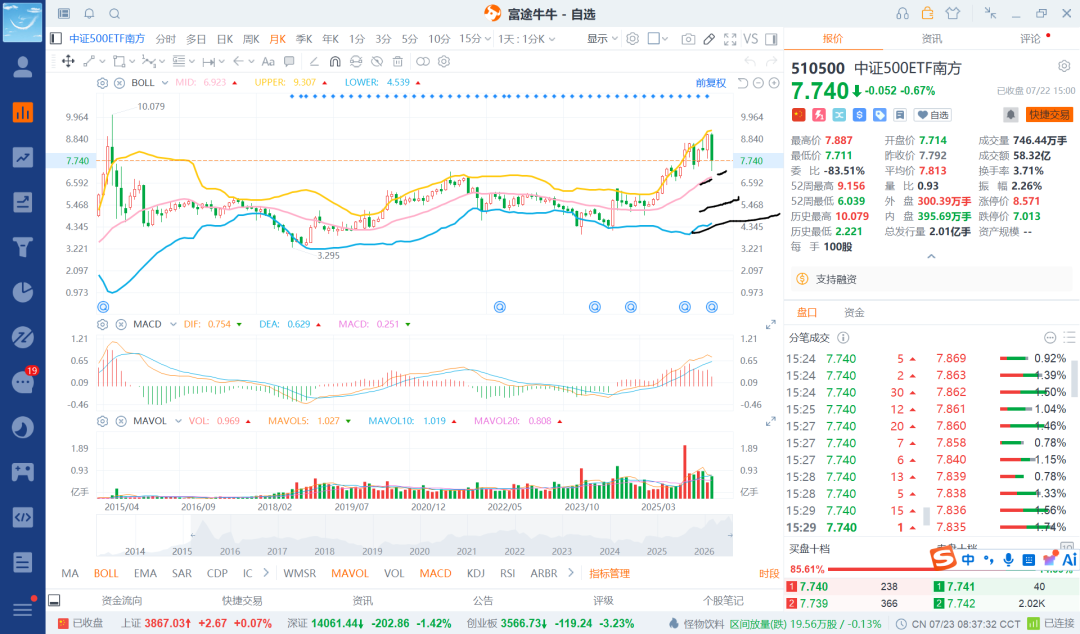
Task: Toggle drawings visibility eye icon
Action: tap(377, 61)
